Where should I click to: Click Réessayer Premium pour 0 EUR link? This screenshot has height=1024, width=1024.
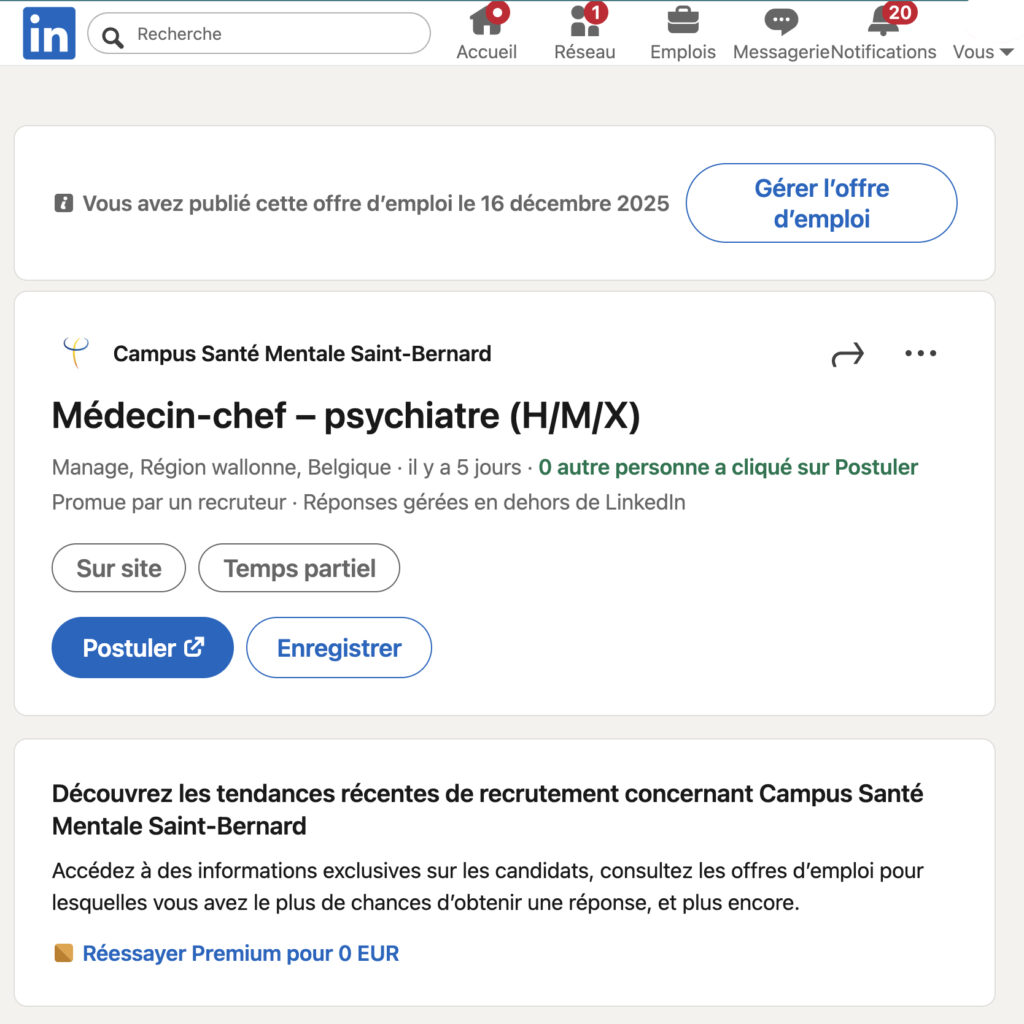[240, 953]
